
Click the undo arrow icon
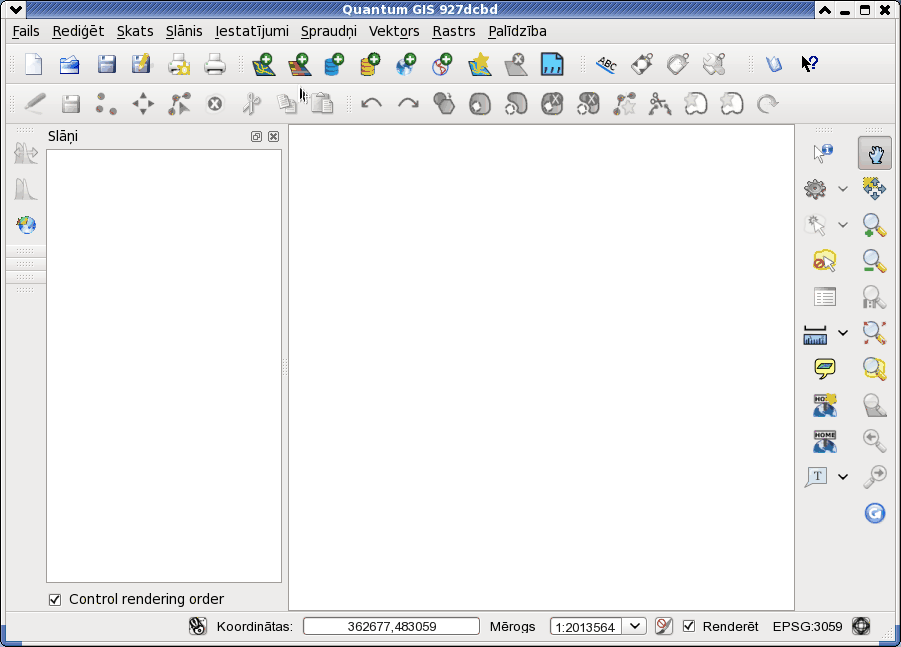[371, 103]
